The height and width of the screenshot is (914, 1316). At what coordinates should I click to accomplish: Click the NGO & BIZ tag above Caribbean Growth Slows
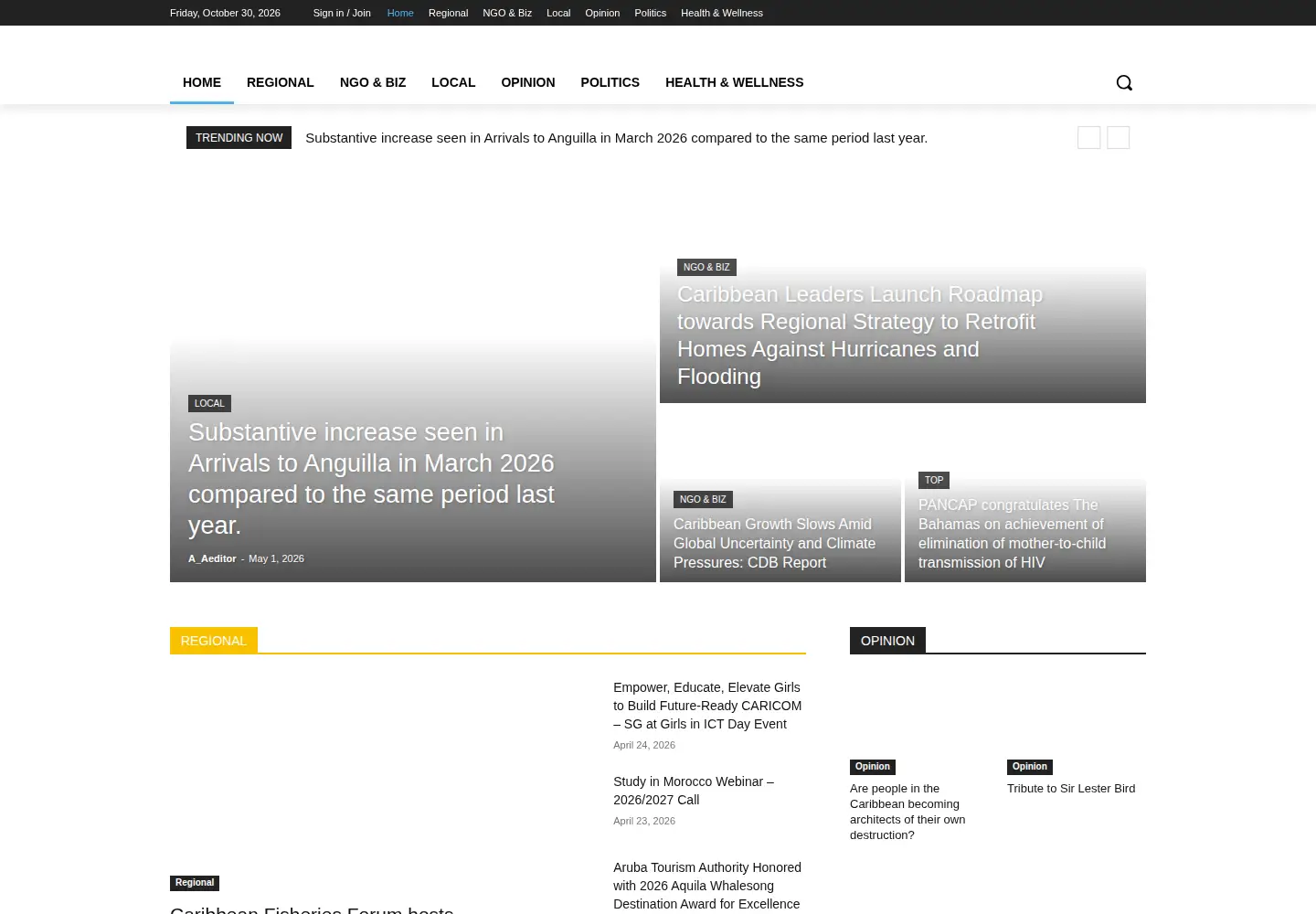tap(703, 499)
